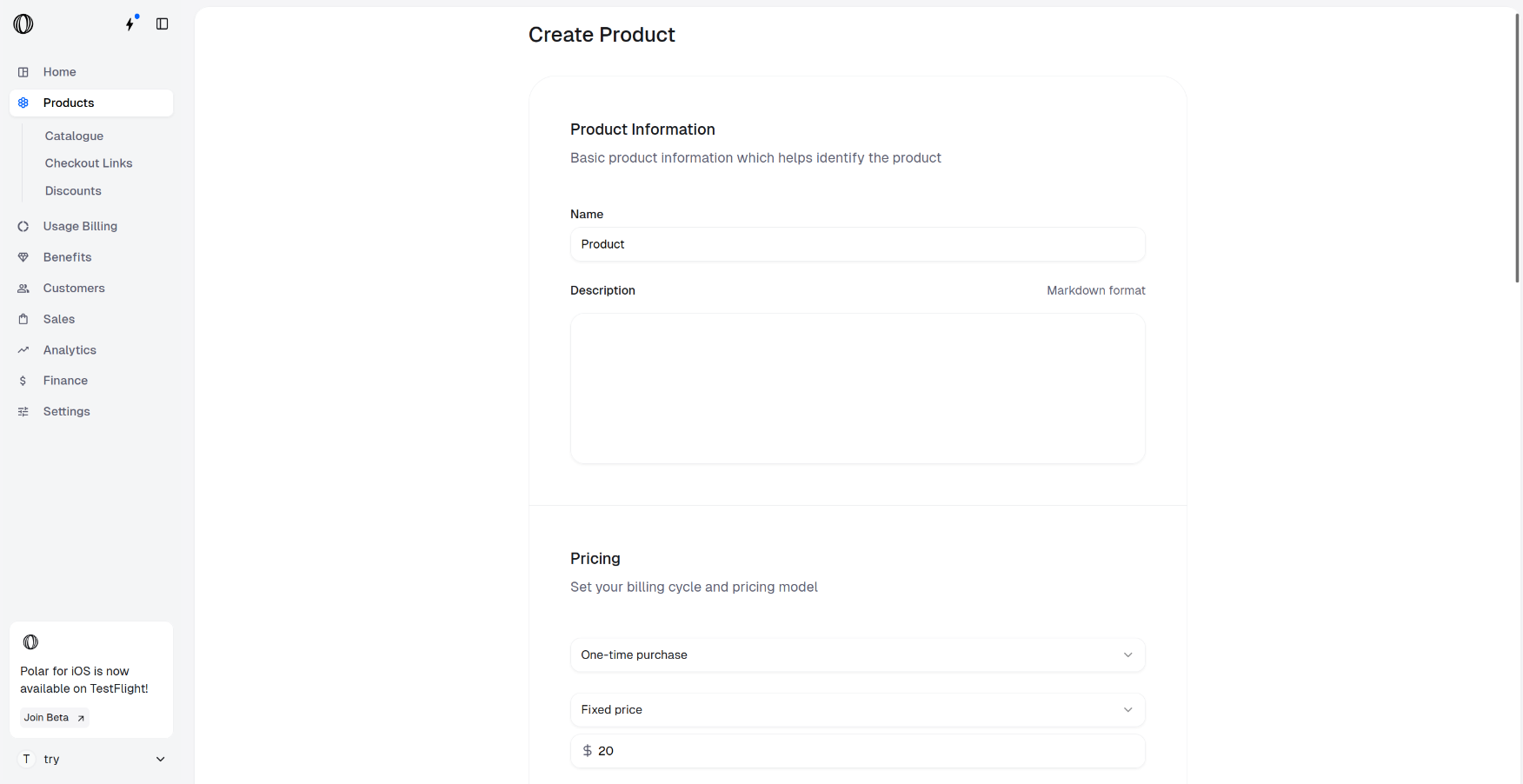Click the Home grid icon
The height and width of the screenshot is (784, 1523).
click(23, 72)
